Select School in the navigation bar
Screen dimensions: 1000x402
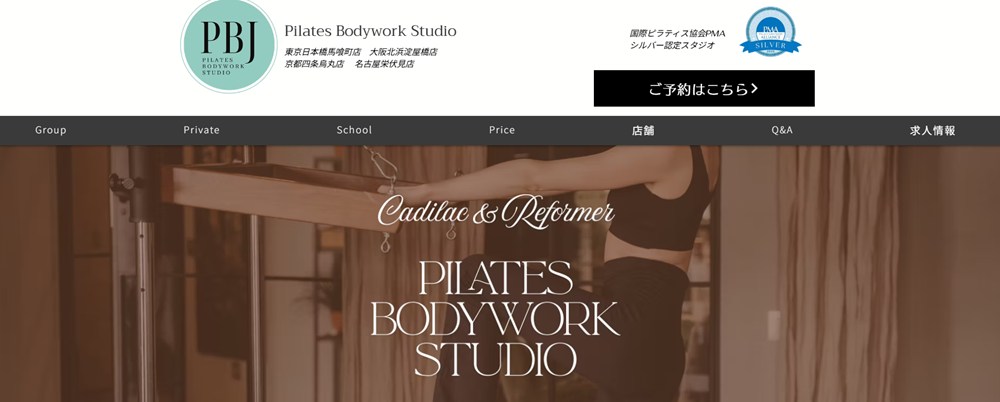click(x=354, y=130)
